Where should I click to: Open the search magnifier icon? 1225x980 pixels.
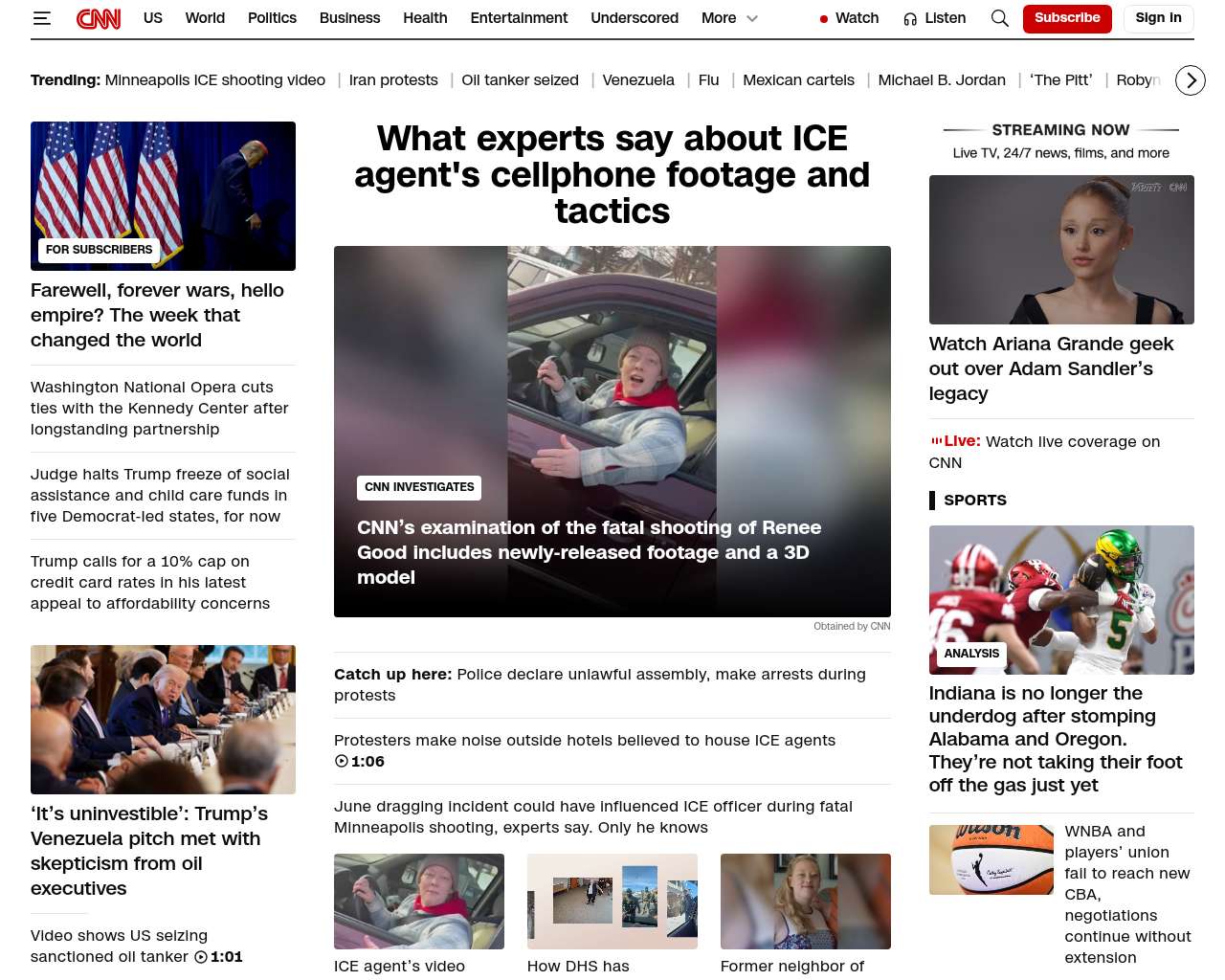[x=1000, y=18]
